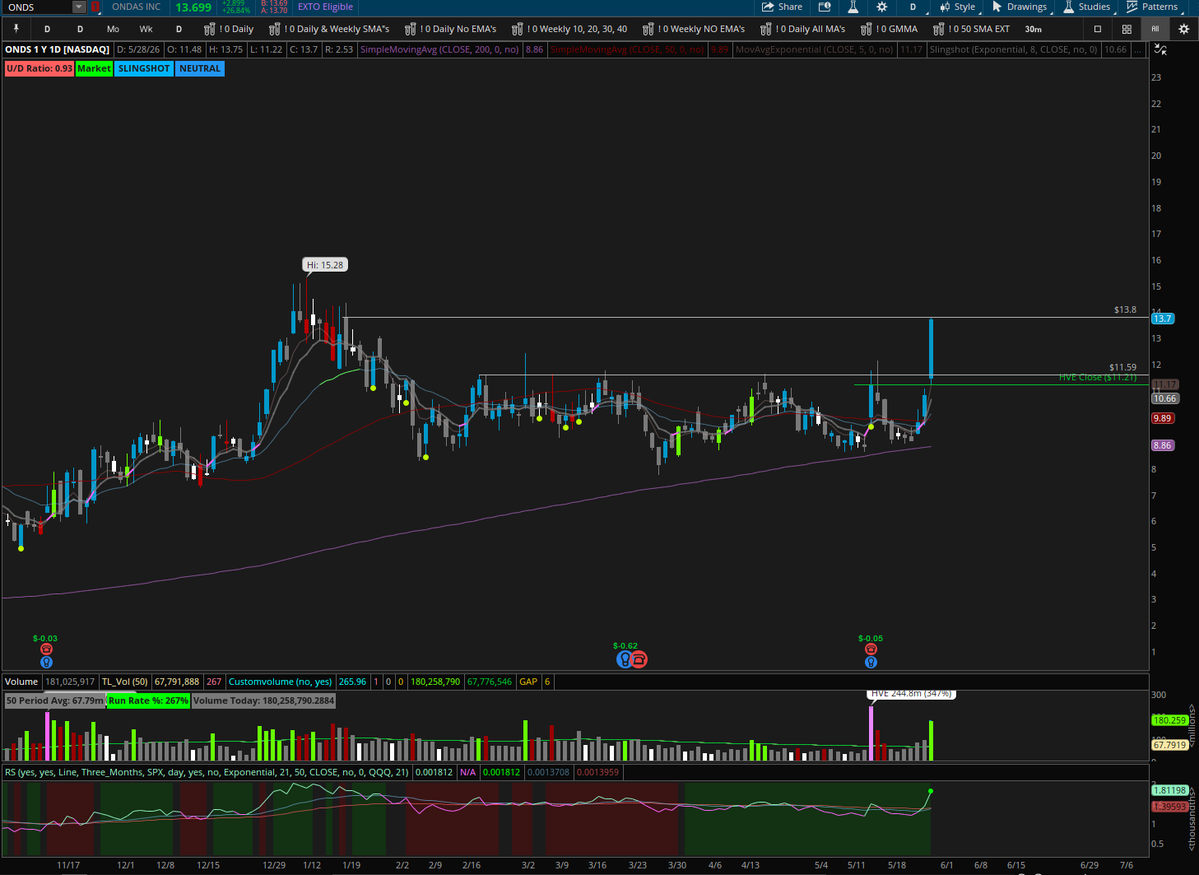Click the lightbulb icon under $-0.05
This screenshot has height=875, width=1199.
pyautogui.click(x=870, y=662)
